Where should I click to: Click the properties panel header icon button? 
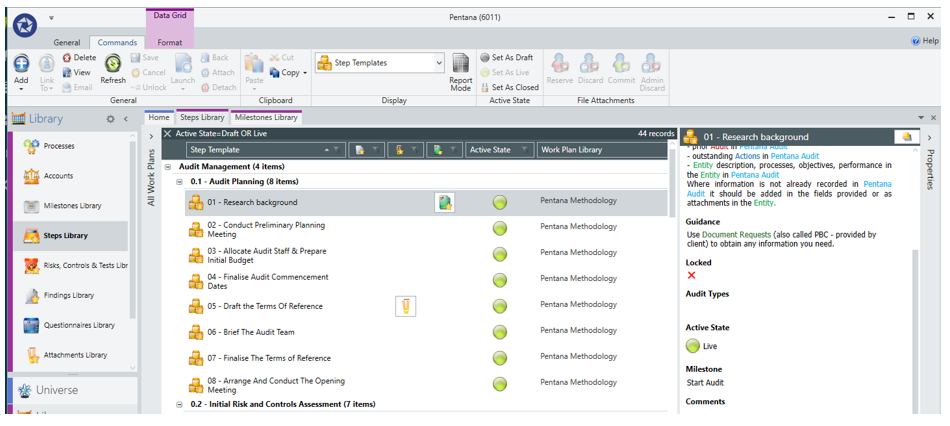906,137
